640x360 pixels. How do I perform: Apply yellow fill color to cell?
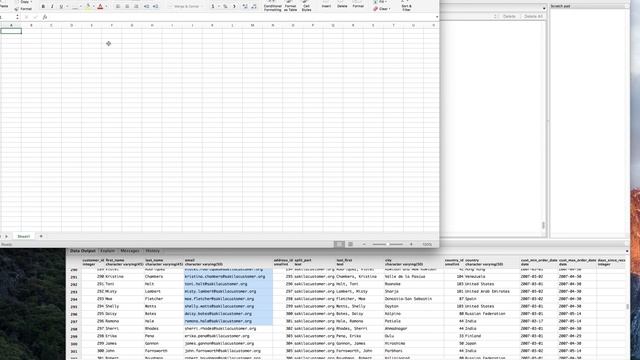click(x=88, y=7)
